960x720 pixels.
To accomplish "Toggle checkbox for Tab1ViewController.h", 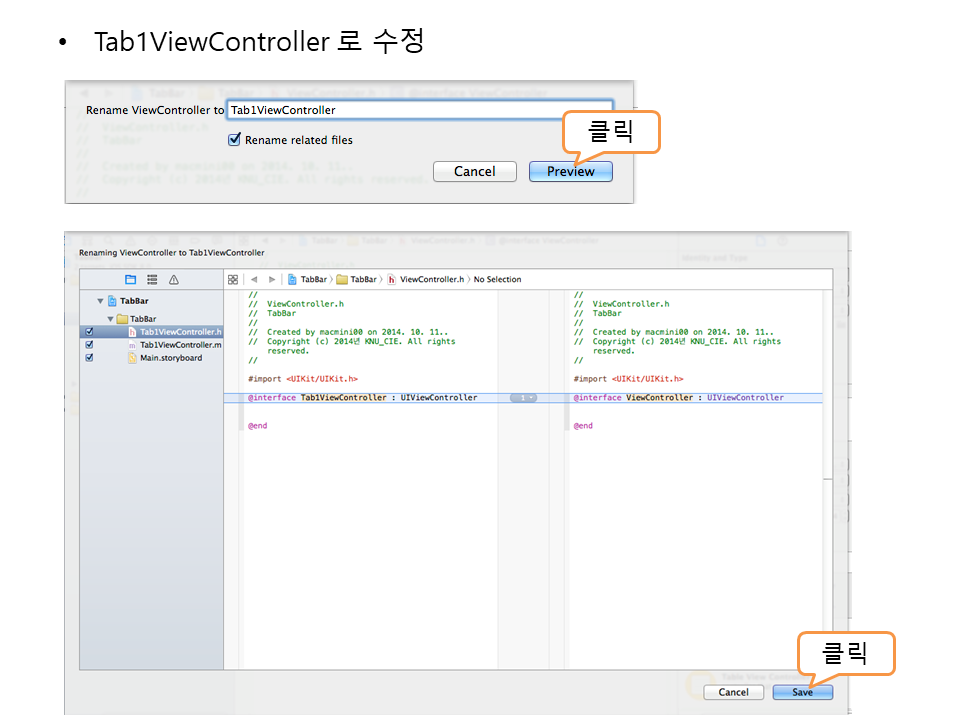I will (x=89, y=332).
